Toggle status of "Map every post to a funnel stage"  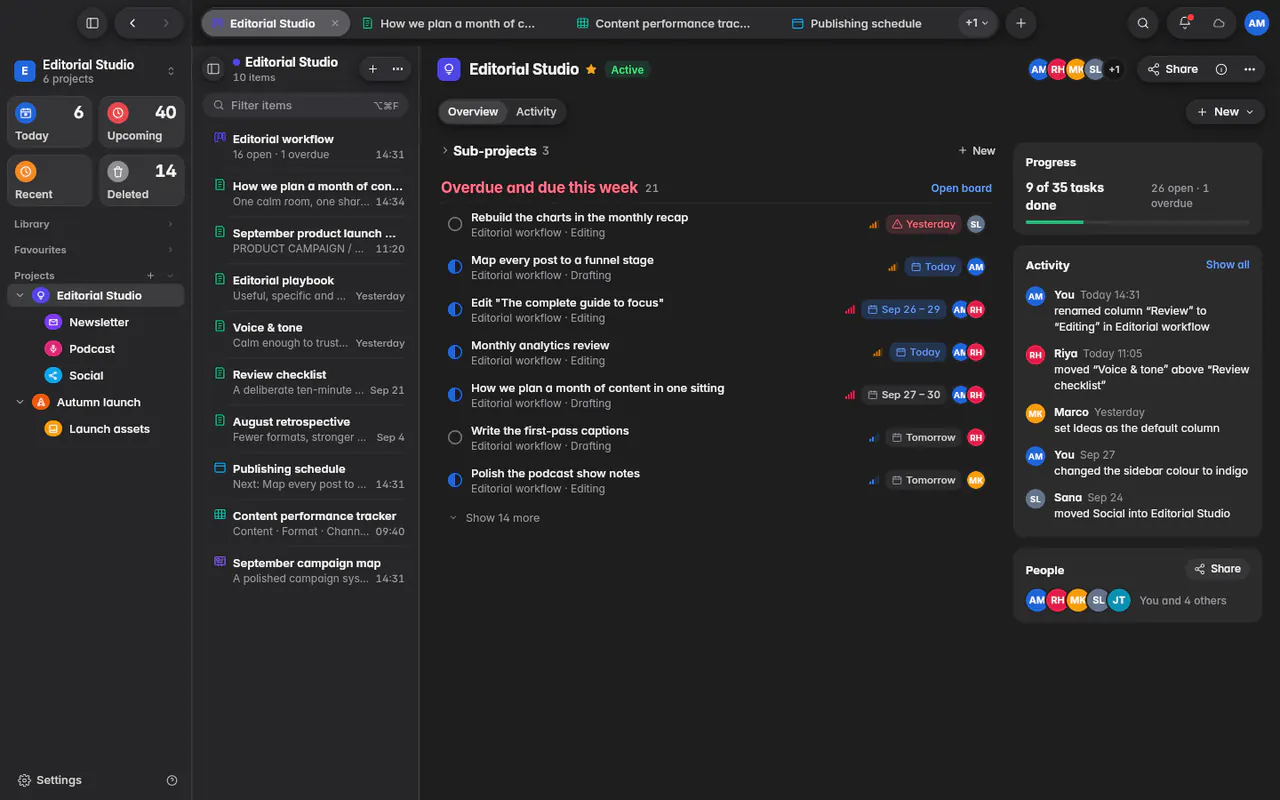click(455, 267)
